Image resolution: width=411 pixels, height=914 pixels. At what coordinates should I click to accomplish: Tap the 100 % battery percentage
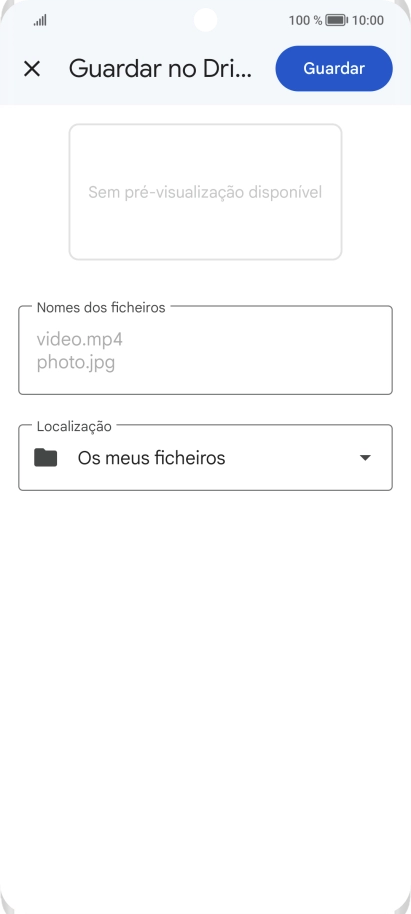pos(305,20)
